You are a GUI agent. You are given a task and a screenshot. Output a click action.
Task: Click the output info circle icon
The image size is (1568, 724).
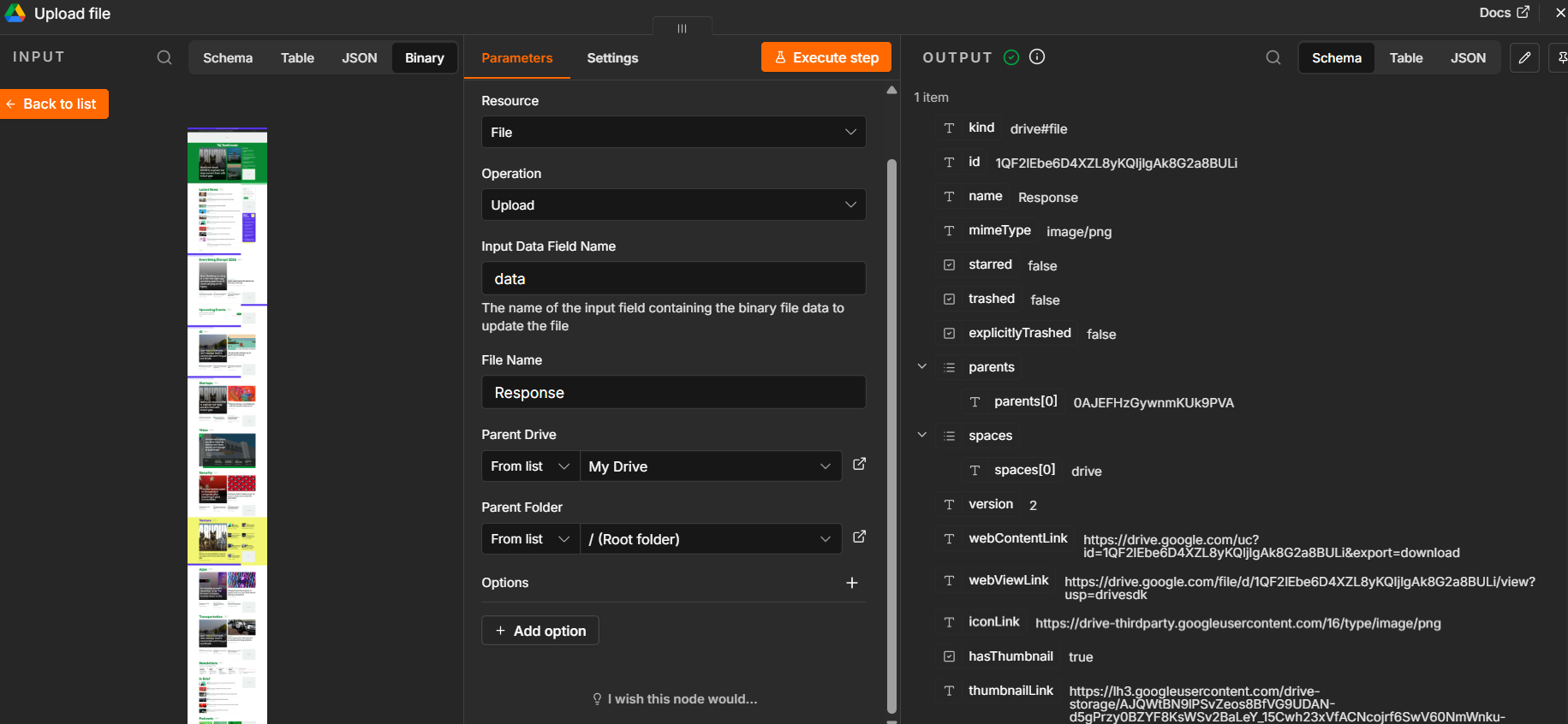[x=1037, y=56]
